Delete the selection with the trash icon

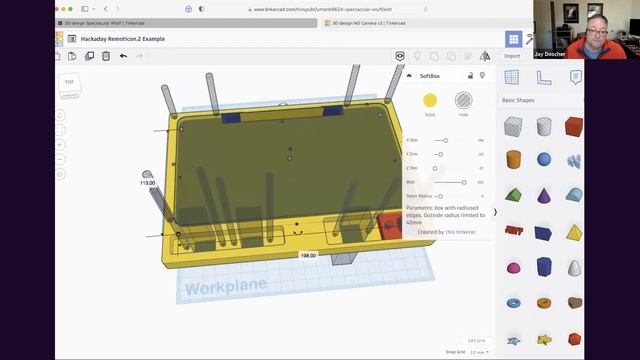click(106, 56)
